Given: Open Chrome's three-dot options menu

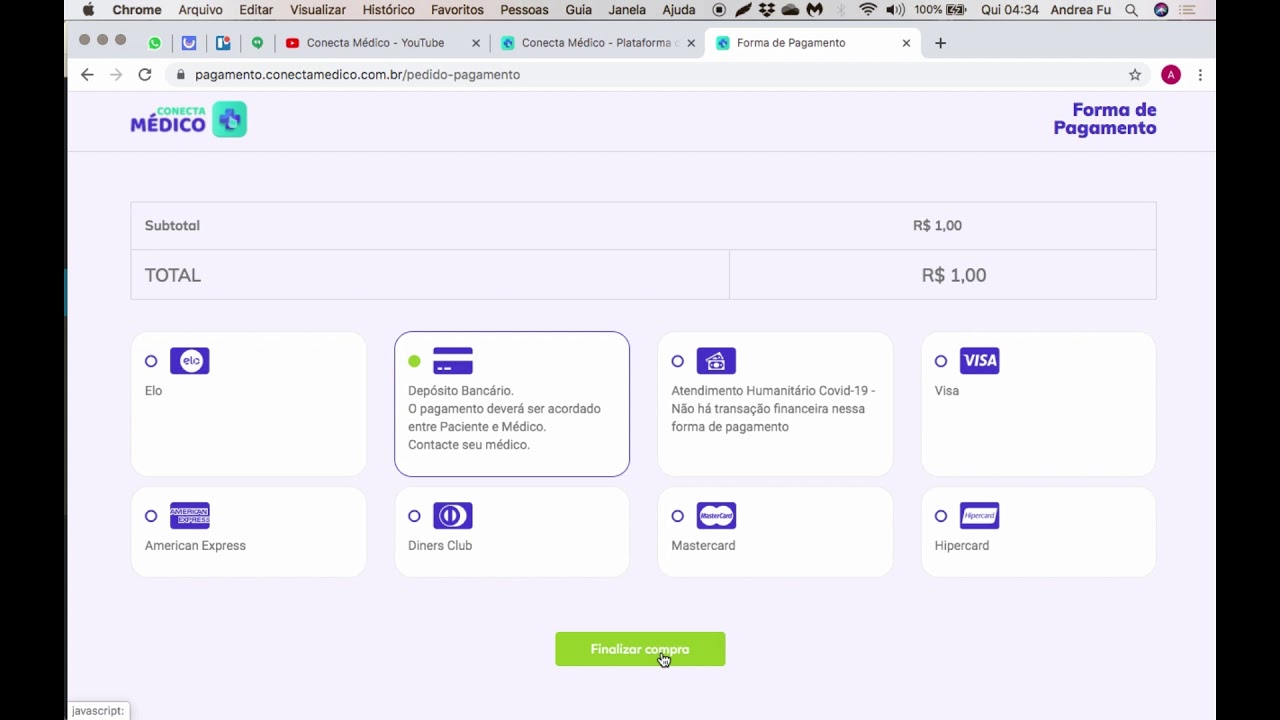Looking at the screenshot, I should pyautogui.click(x=1200, y=75).
